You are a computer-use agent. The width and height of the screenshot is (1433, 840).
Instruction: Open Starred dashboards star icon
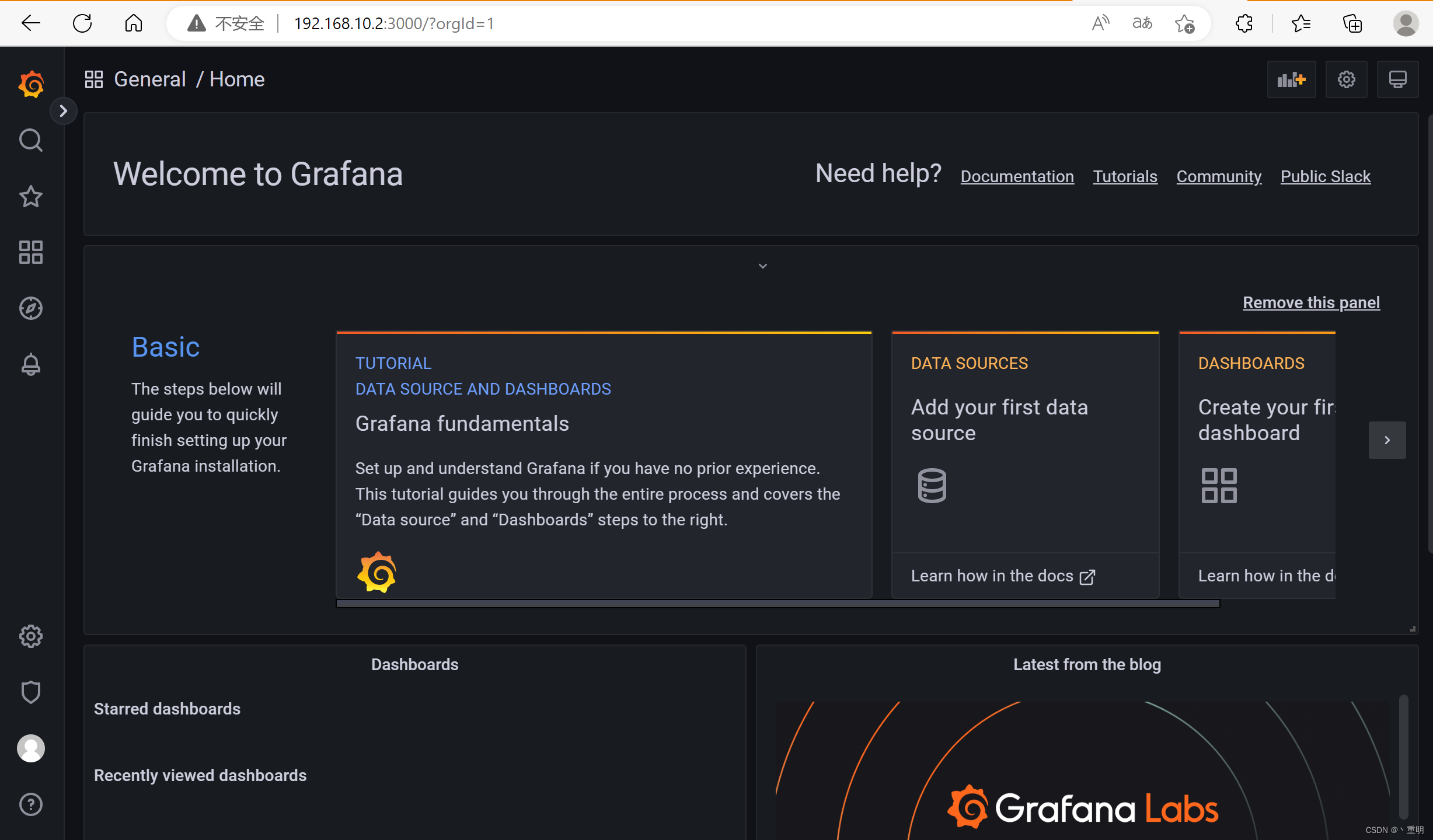coord(31,196)
